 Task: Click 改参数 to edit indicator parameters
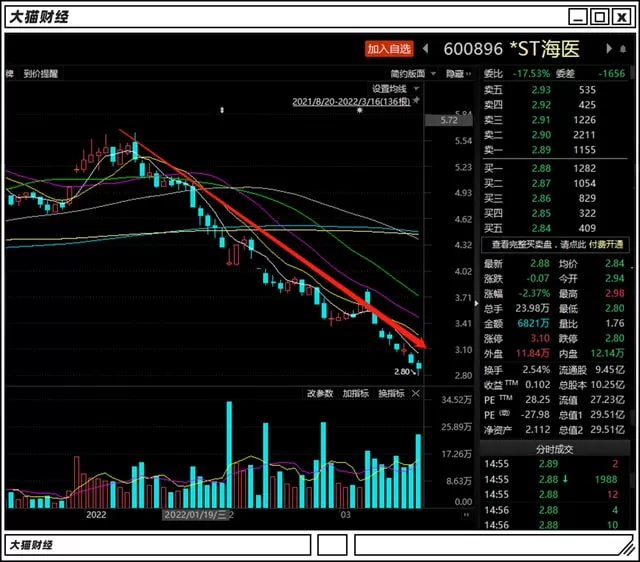tap(320, 393)
